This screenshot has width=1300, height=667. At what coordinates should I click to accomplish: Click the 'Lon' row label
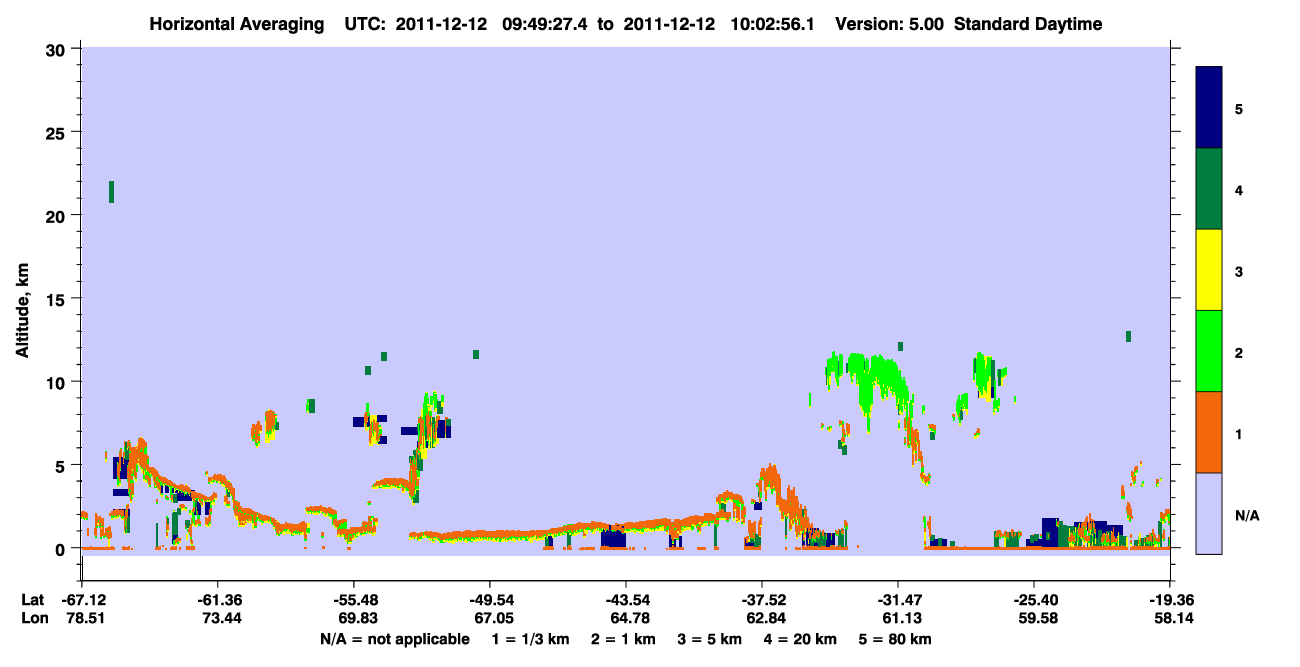(x=34, y=618)
